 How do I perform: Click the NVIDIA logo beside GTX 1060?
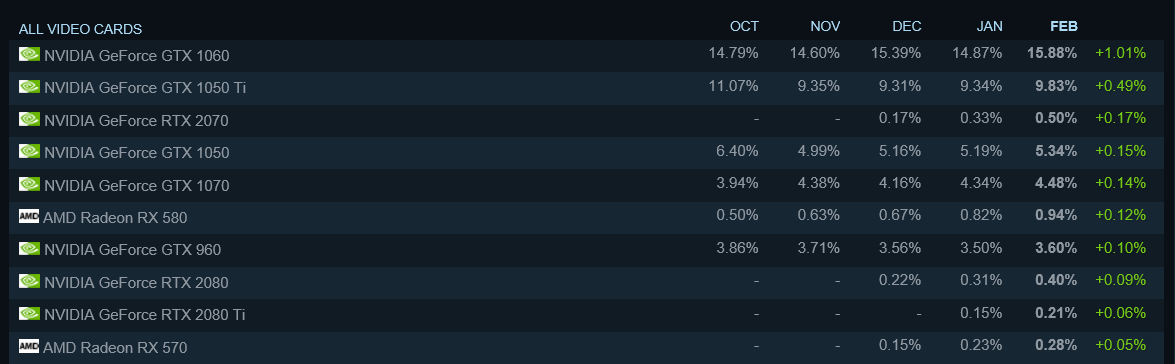click(29, 54)
